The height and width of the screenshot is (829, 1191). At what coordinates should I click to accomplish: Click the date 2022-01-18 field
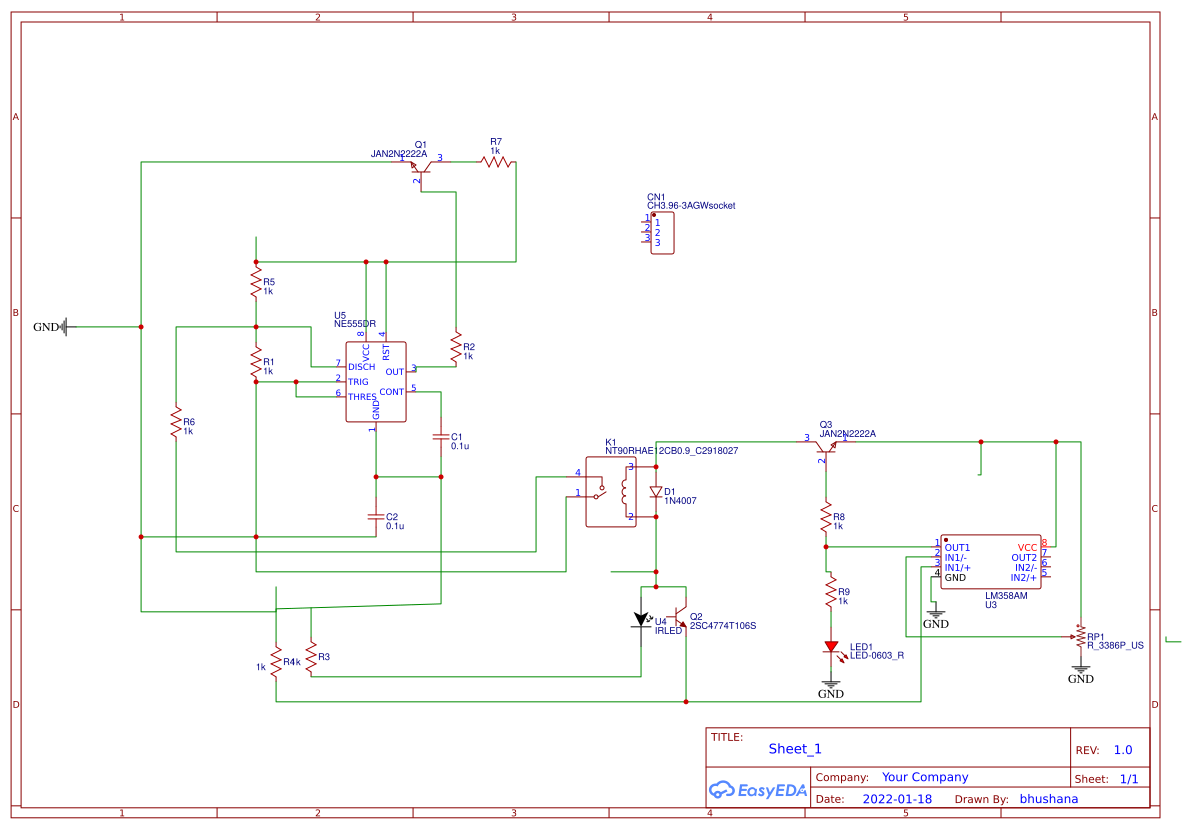coord(895,798)
